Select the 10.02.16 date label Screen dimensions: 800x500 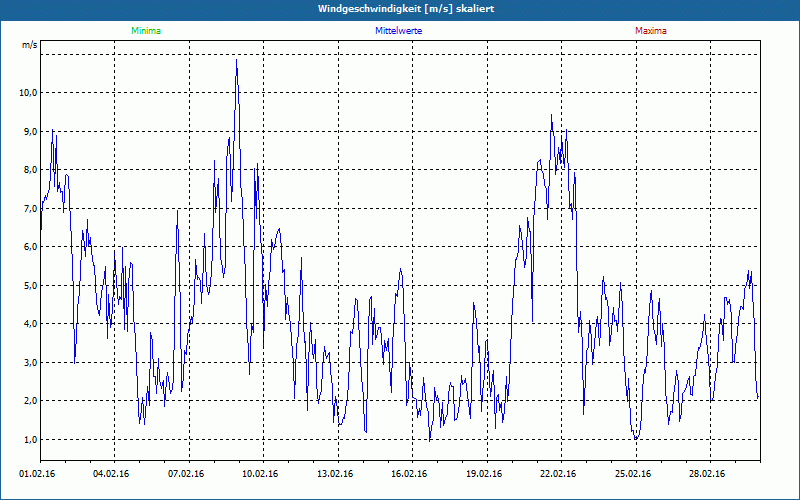pyautogui.click(x=260, y=474)
